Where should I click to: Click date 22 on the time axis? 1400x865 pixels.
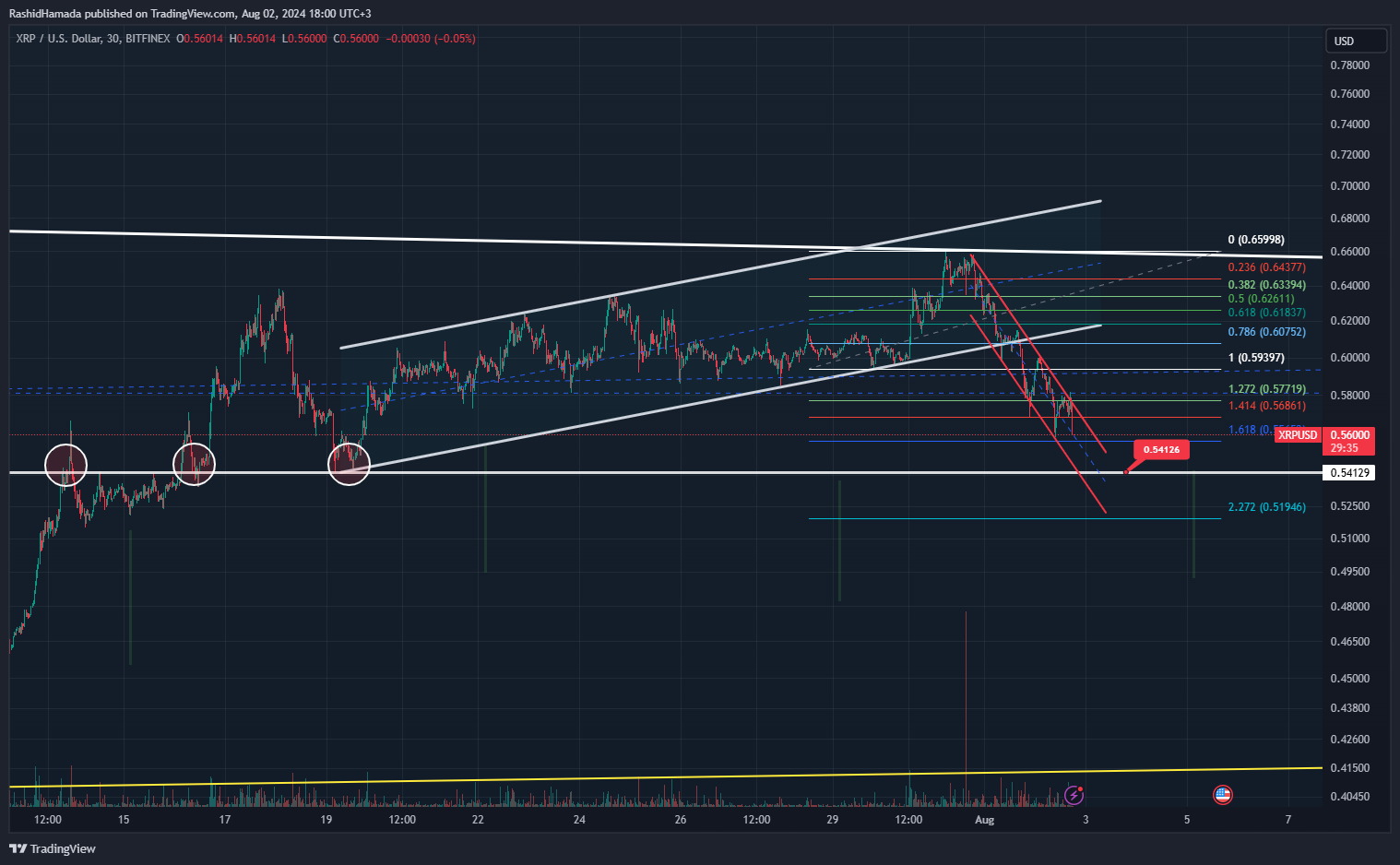pos(478,820)
